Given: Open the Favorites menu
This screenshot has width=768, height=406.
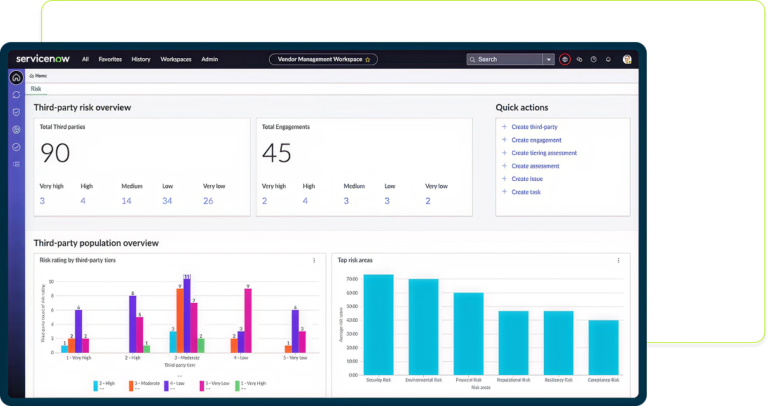Looking at the screenshot, I should (x=110, y=59).
